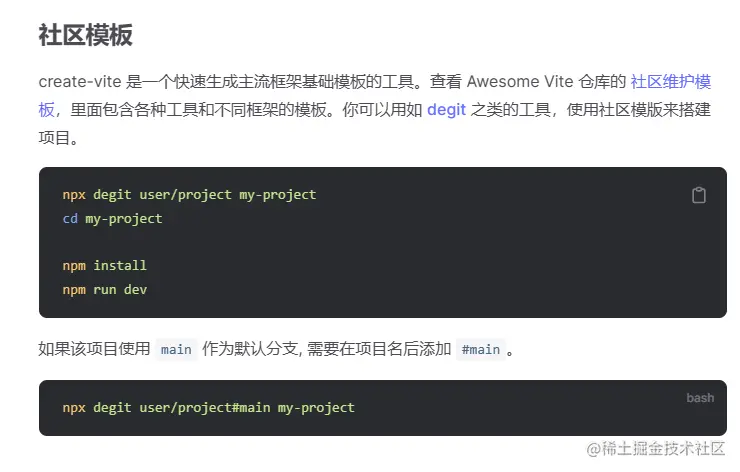Click the 'npm run dev' code line

(x=104, y=289)
